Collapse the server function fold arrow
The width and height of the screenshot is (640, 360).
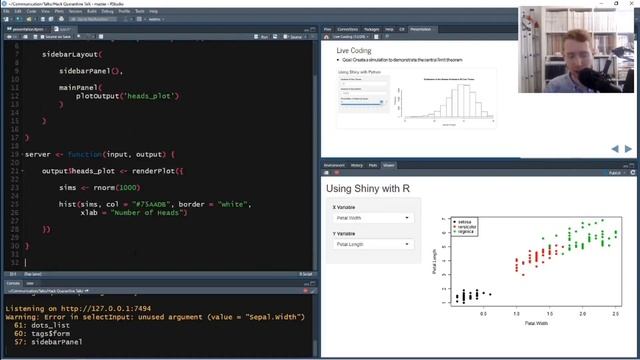(22, 155)
